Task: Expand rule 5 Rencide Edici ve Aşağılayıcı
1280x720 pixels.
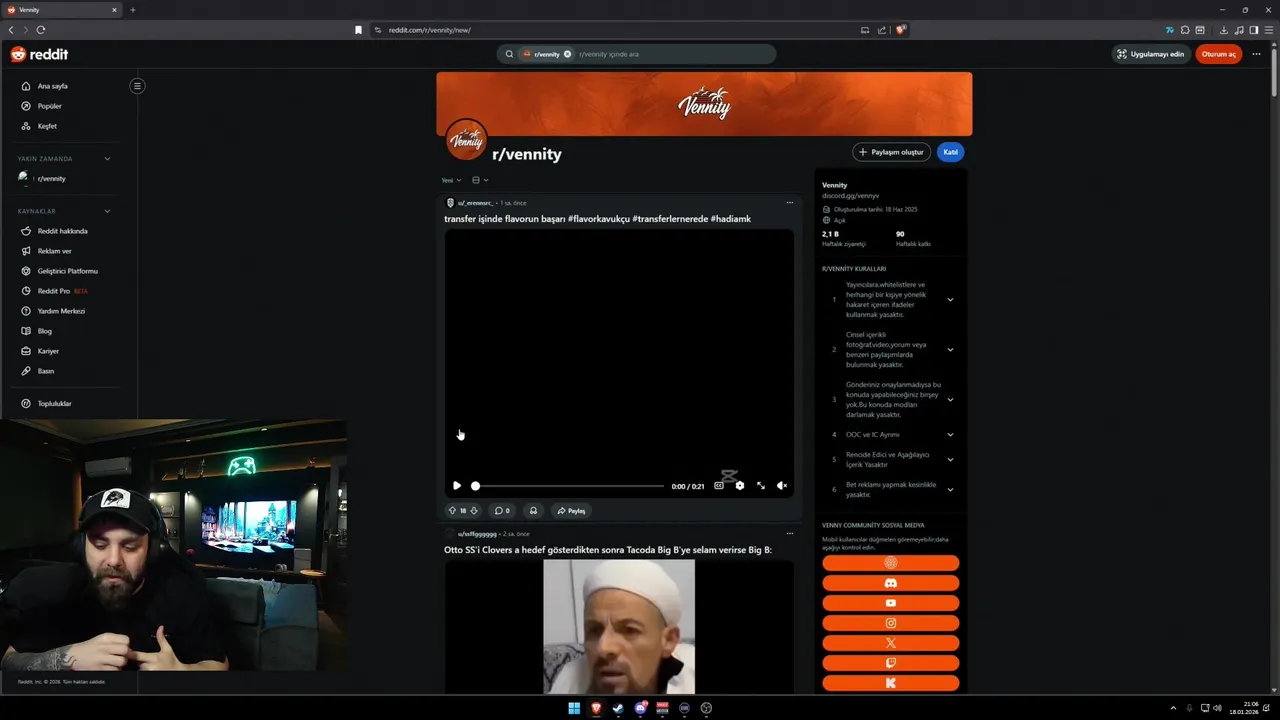Action: pos(950,460)
